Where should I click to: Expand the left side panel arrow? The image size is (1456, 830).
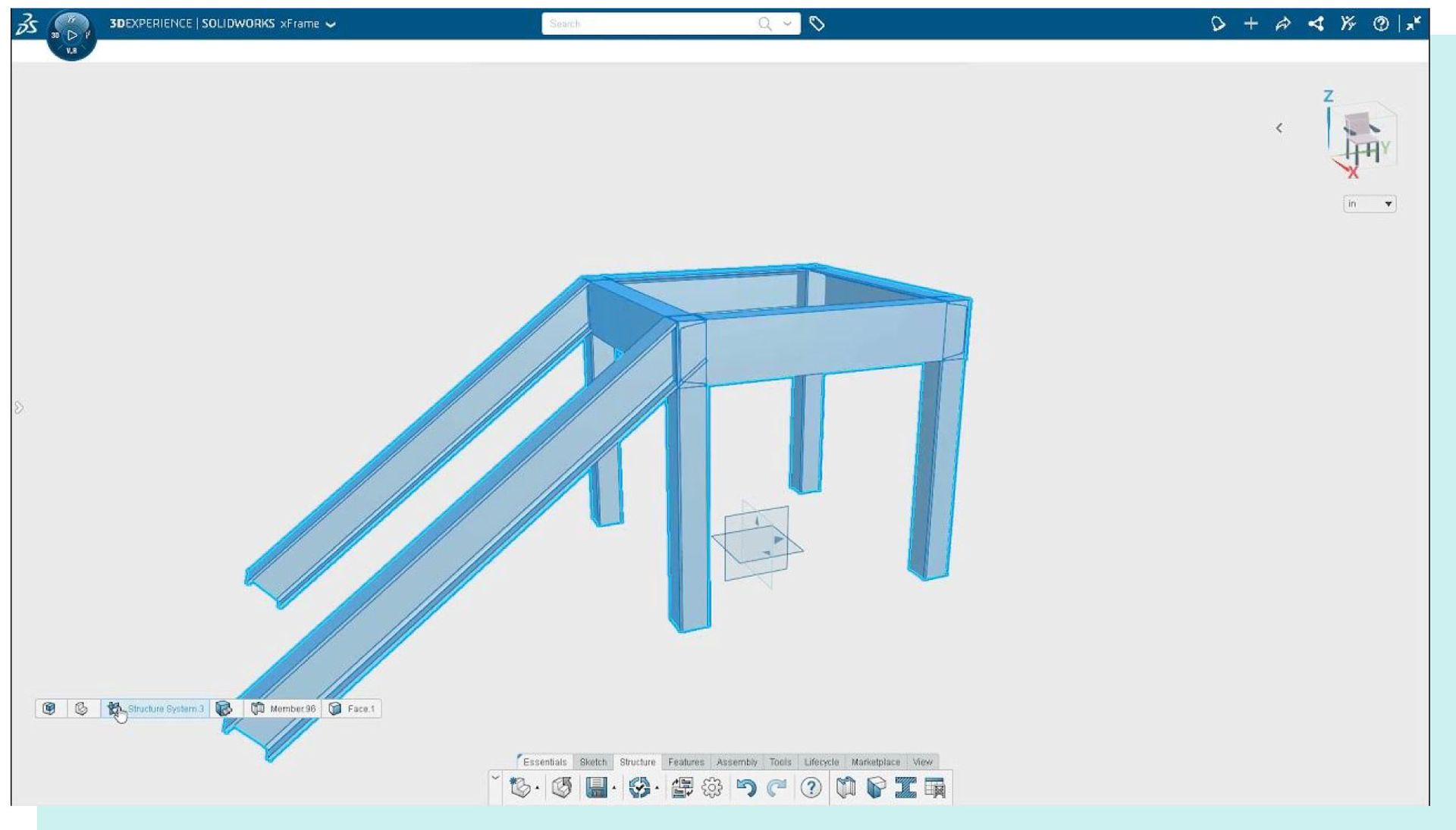[x=19, y=408]
